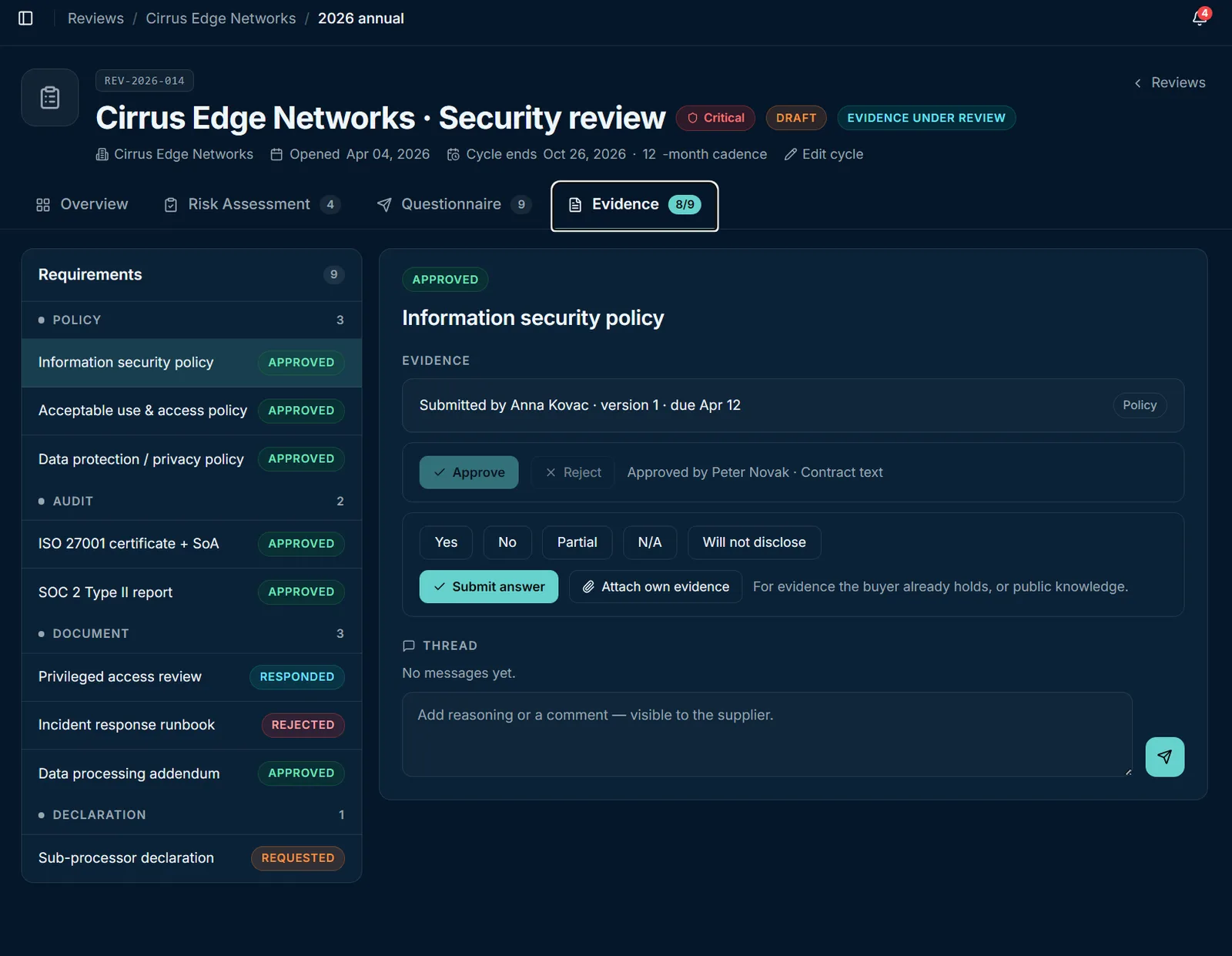Select the No answer option
The height and width of the screenshot is (956, 1232).
click(507, 542)
